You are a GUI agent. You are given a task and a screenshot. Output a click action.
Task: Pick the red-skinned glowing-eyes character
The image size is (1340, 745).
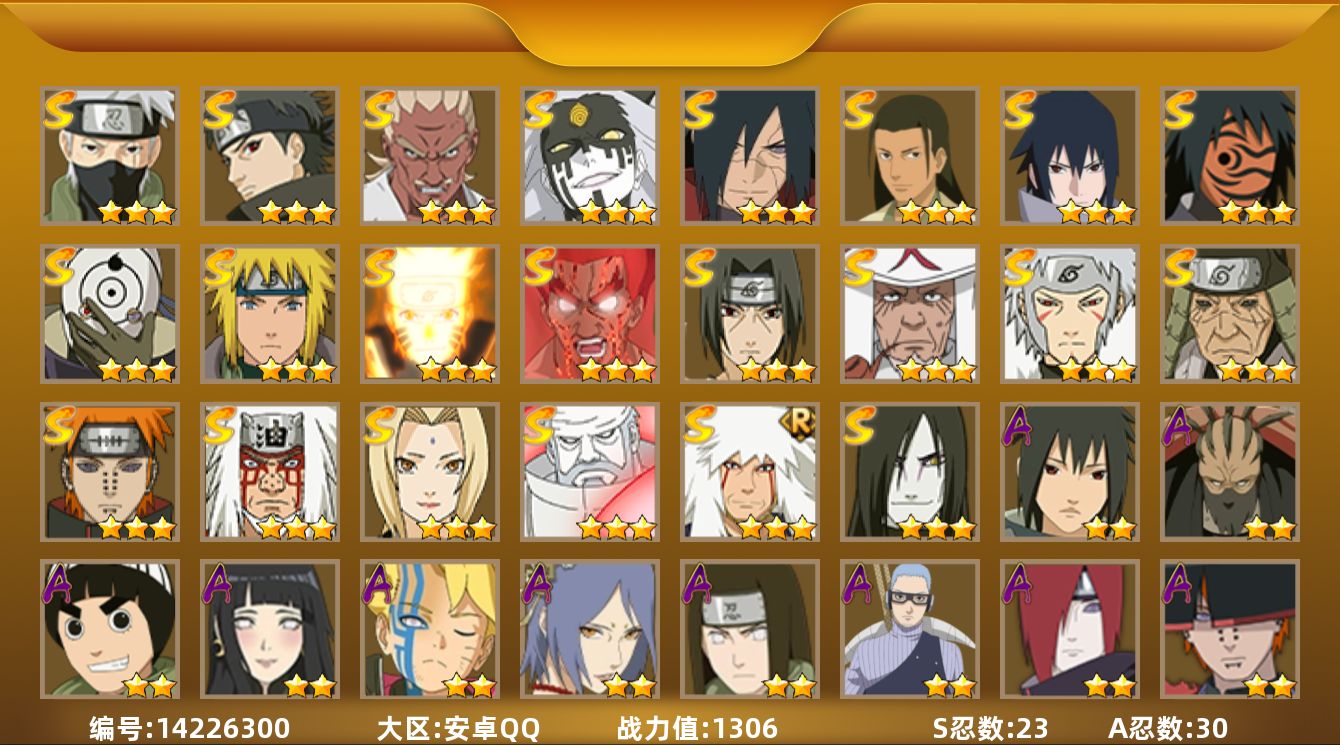589,314
